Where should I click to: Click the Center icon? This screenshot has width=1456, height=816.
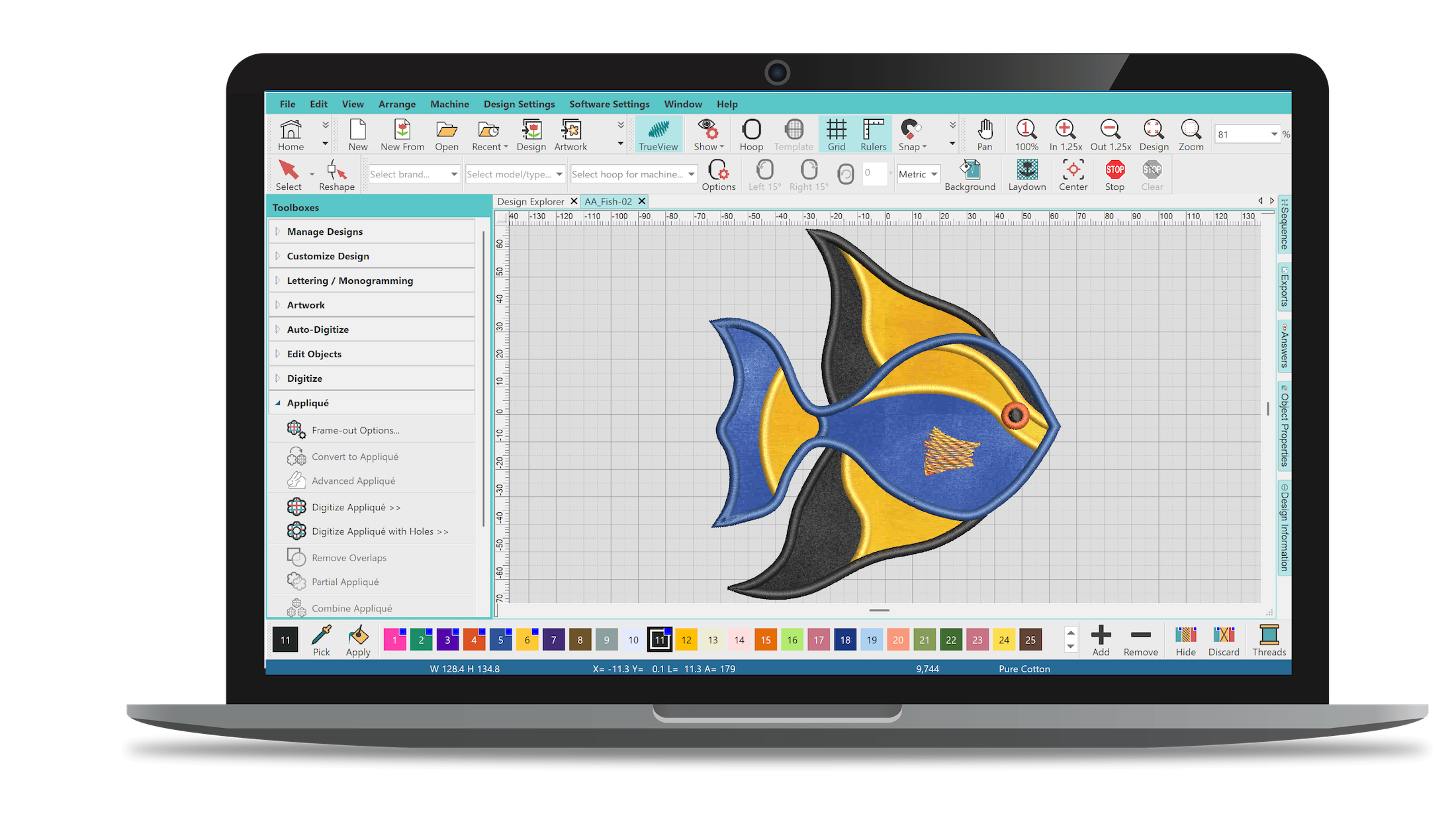(x=1073, y=175)
